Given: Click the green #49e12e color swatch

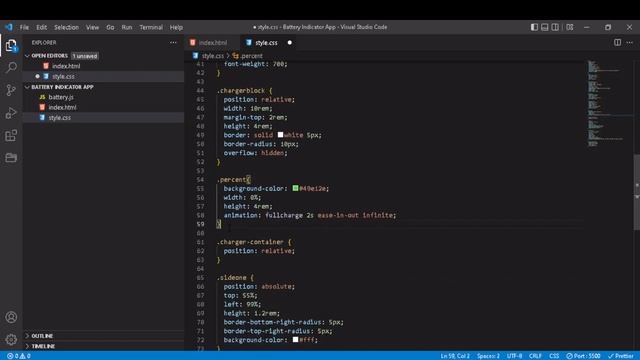Looking at the screenshot, I should click(x=296, y=188).
